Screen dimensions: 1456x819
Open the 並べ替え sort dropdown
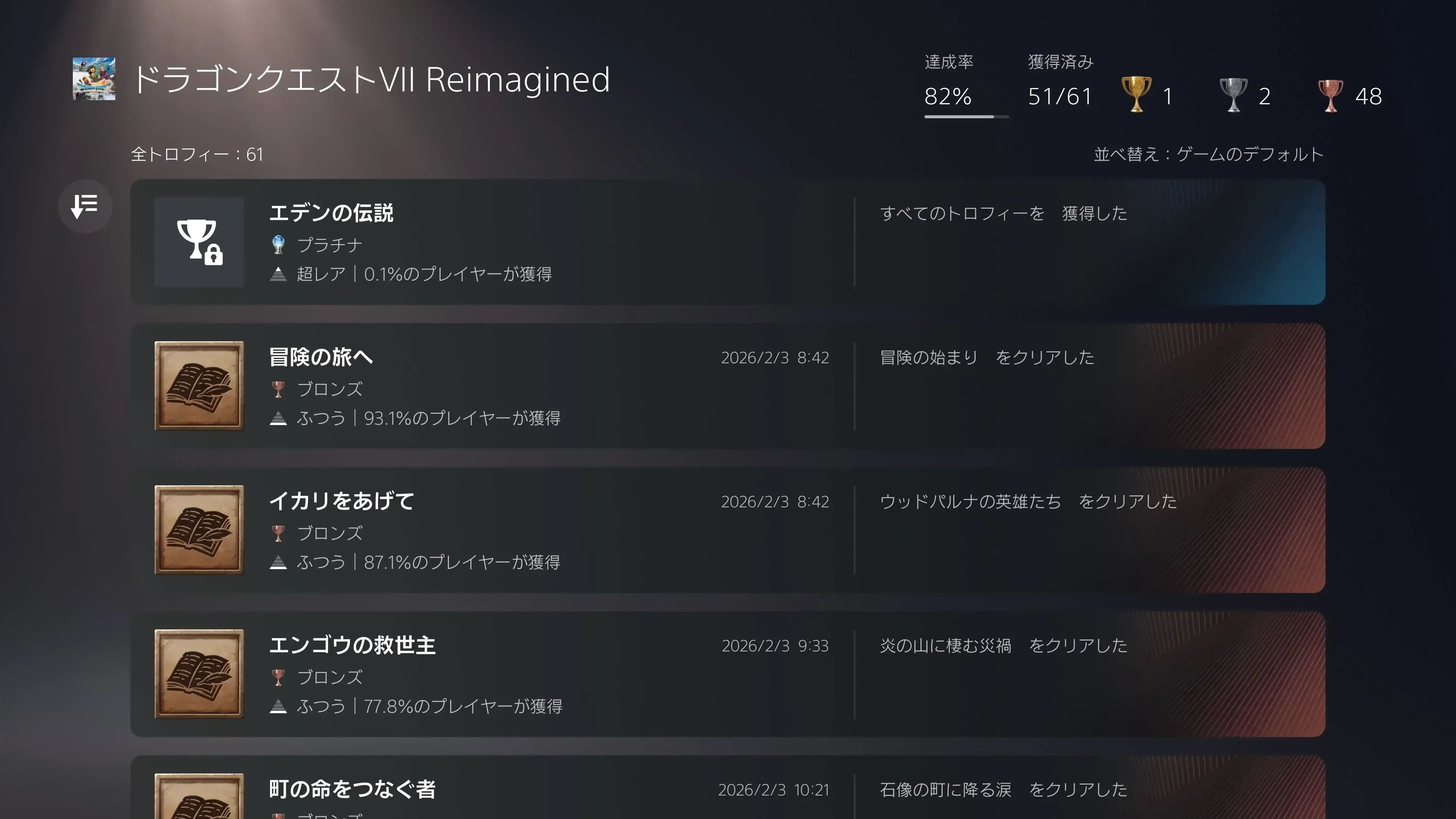point(1208,154)
